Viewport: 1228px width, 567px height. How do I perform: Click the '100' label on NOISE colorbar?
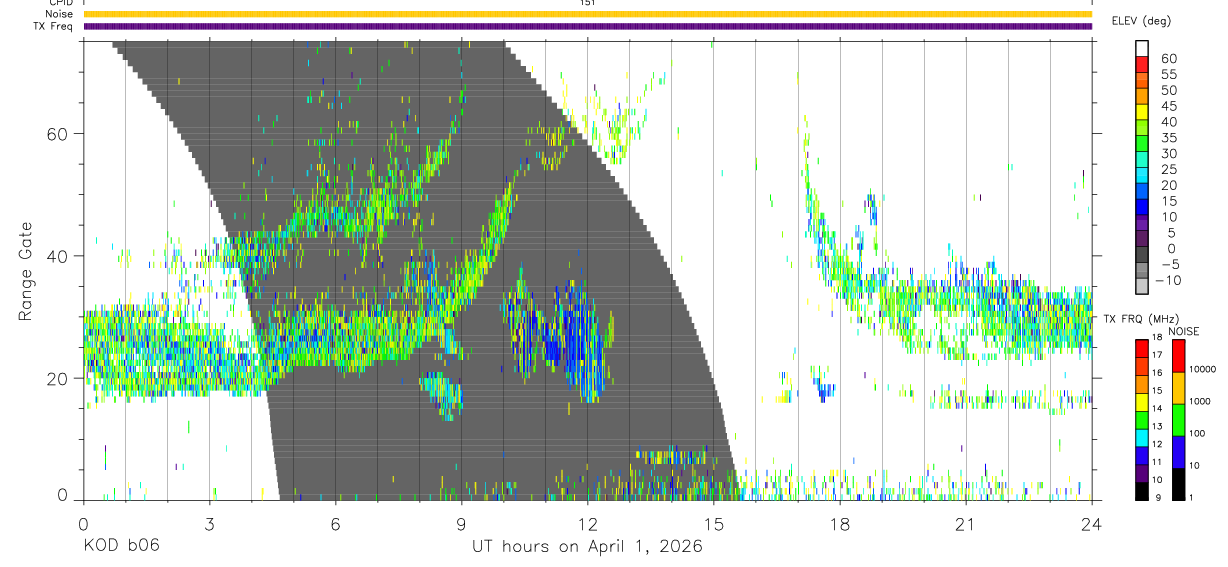pos(1197,433)
